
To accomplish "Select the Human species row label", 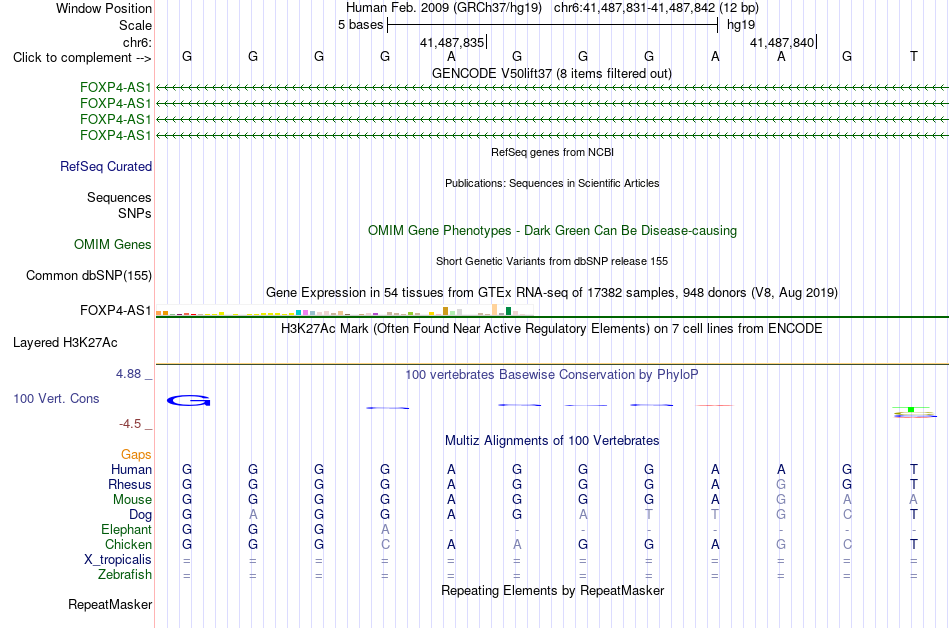I will point(131,469).
